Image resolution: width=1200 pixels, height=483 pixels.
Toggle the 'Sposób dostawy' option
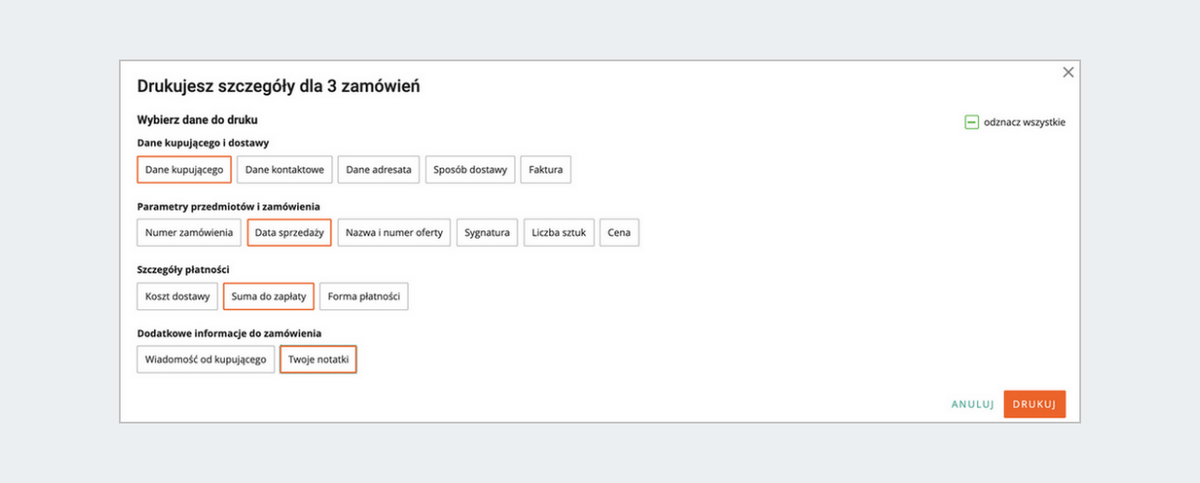pyautogui.click(x=471, y=170)
